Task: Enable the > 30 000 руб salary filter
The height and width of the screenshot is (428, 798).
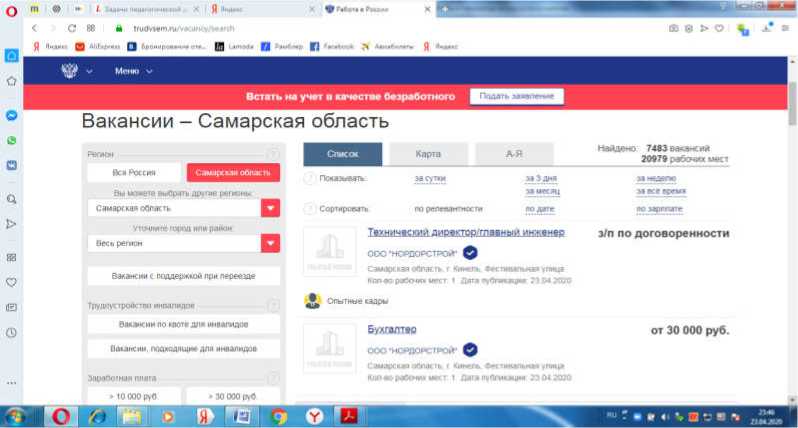Action: 233,396
